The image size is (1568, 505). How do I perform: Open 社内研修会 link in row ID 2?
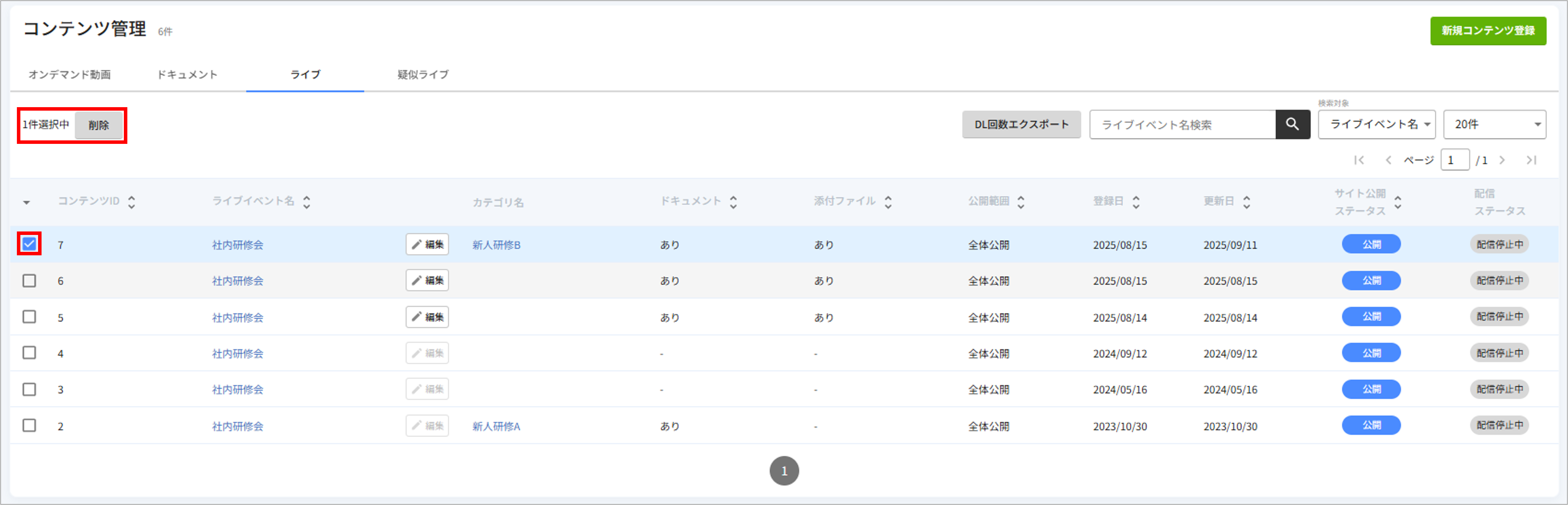coord(238,427)
